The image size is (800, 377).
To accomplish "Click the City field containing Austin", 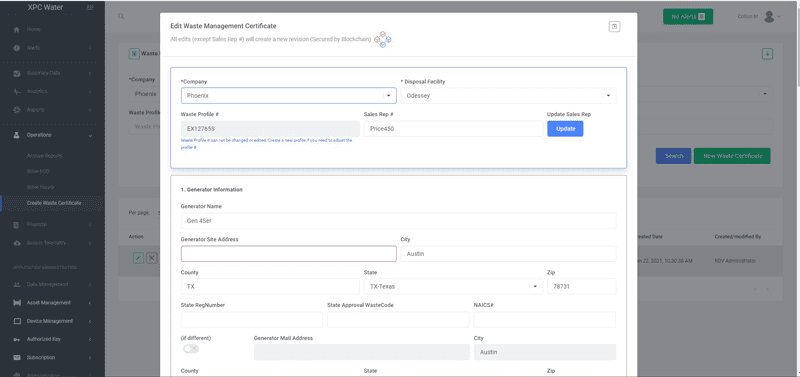I will (509, 254).
